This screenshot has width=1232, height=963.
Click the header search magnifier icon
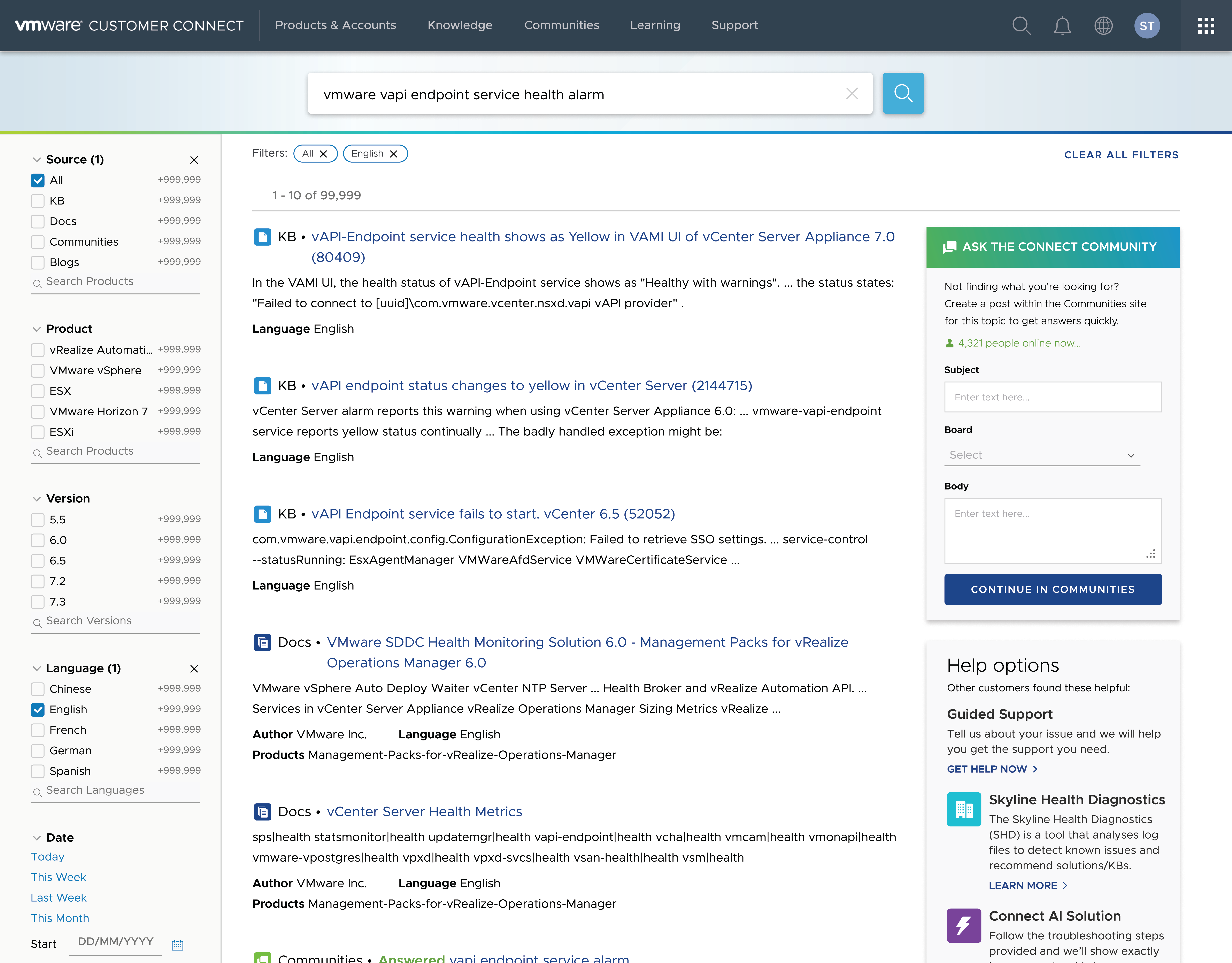click(x=1021, y=25)
